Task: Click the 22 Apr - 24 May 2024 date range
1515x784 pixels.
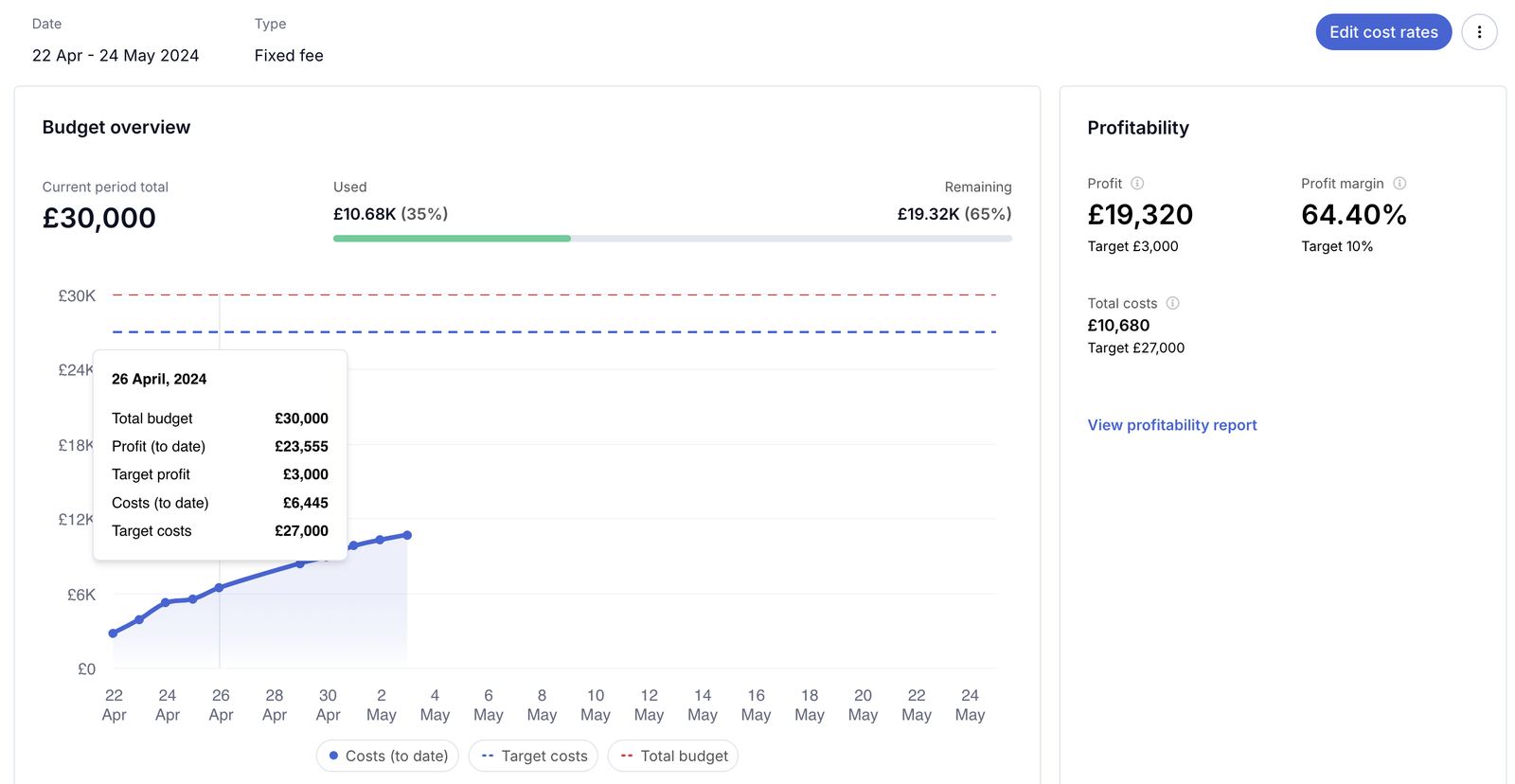Action: (116, 56)
